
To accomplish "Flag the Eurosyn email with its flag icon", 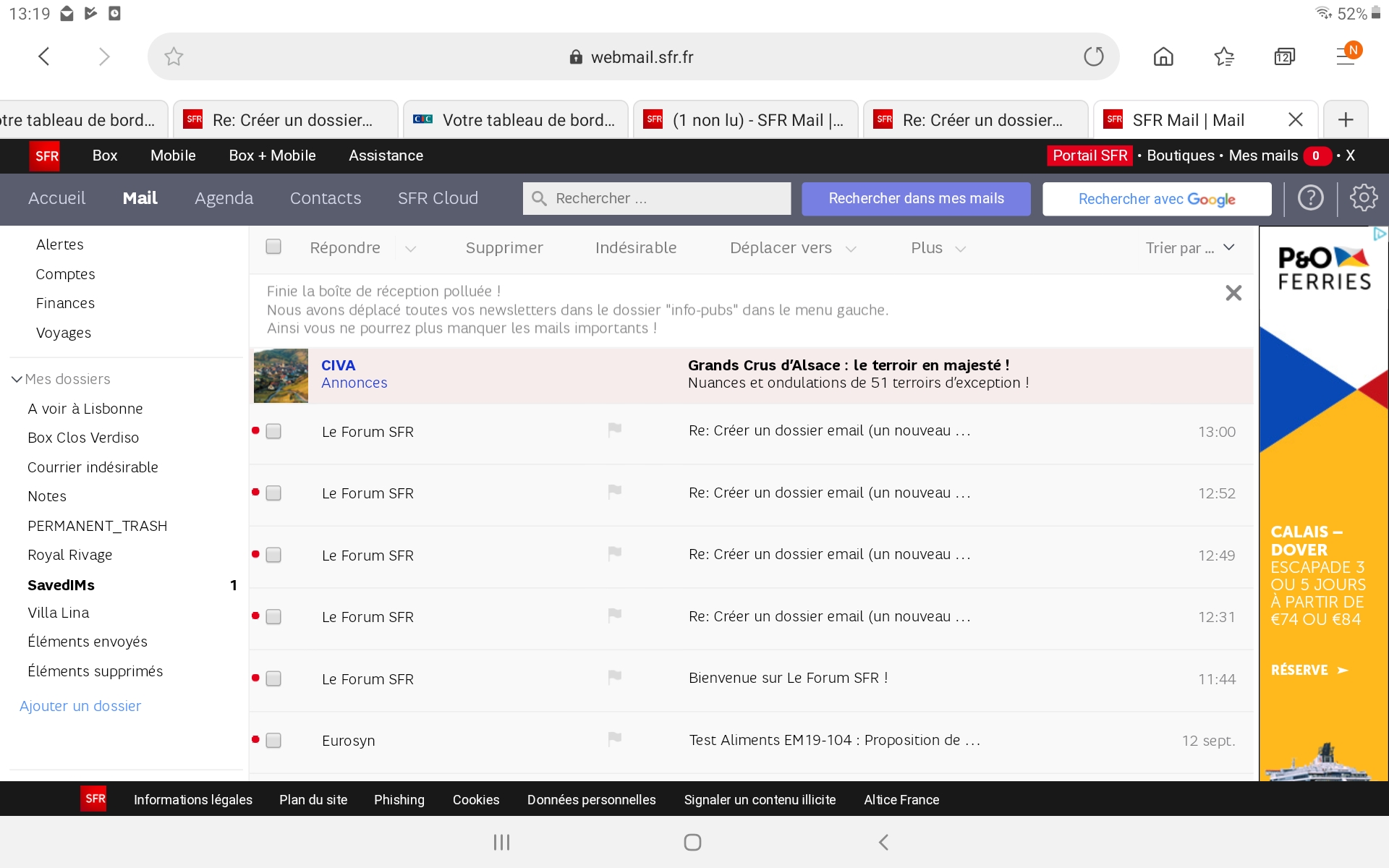I will pyautogui.click(x=614, y=739).
